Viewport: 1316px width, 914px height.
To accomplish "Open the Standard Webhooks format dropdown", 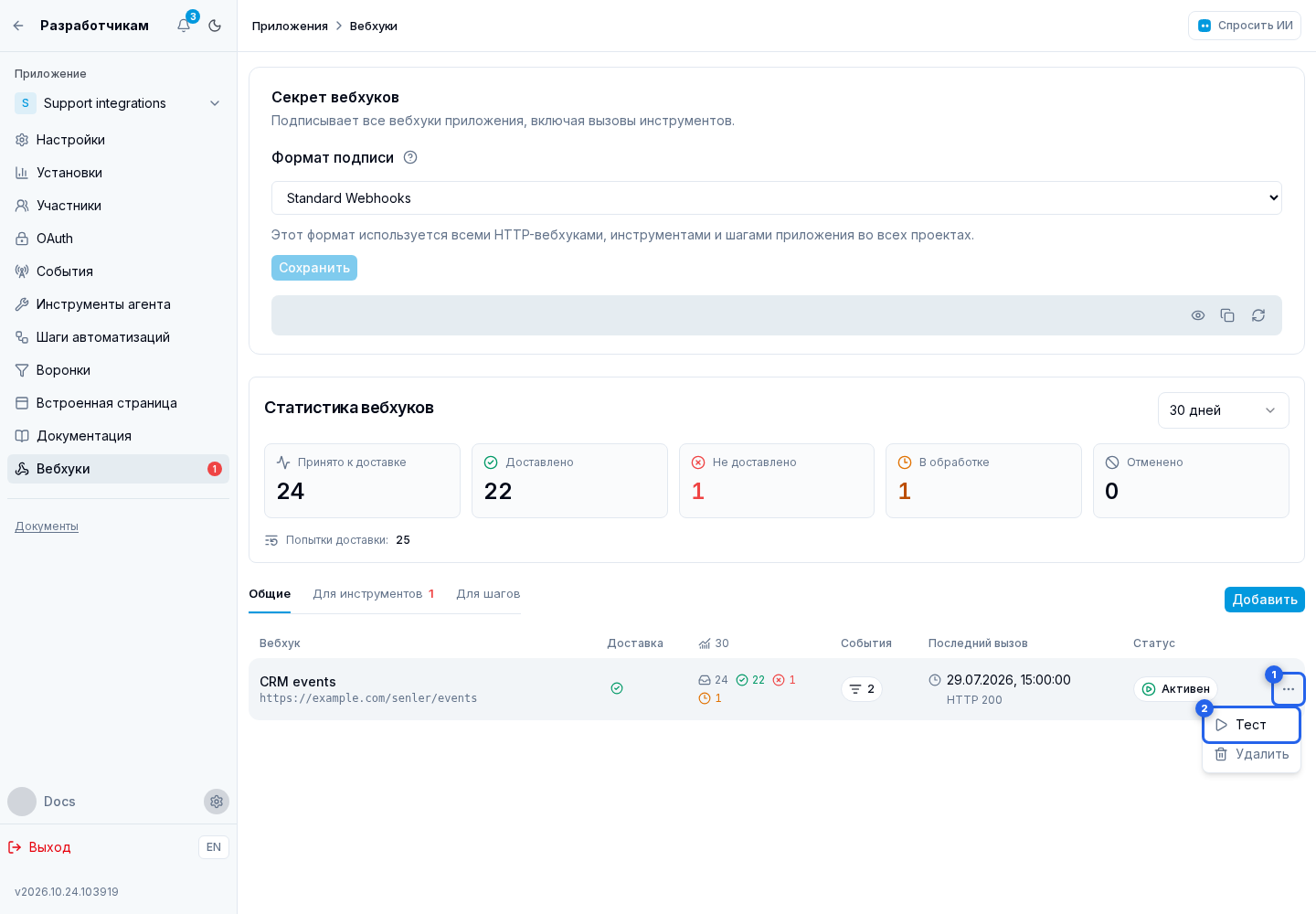I will pos(777,198).
